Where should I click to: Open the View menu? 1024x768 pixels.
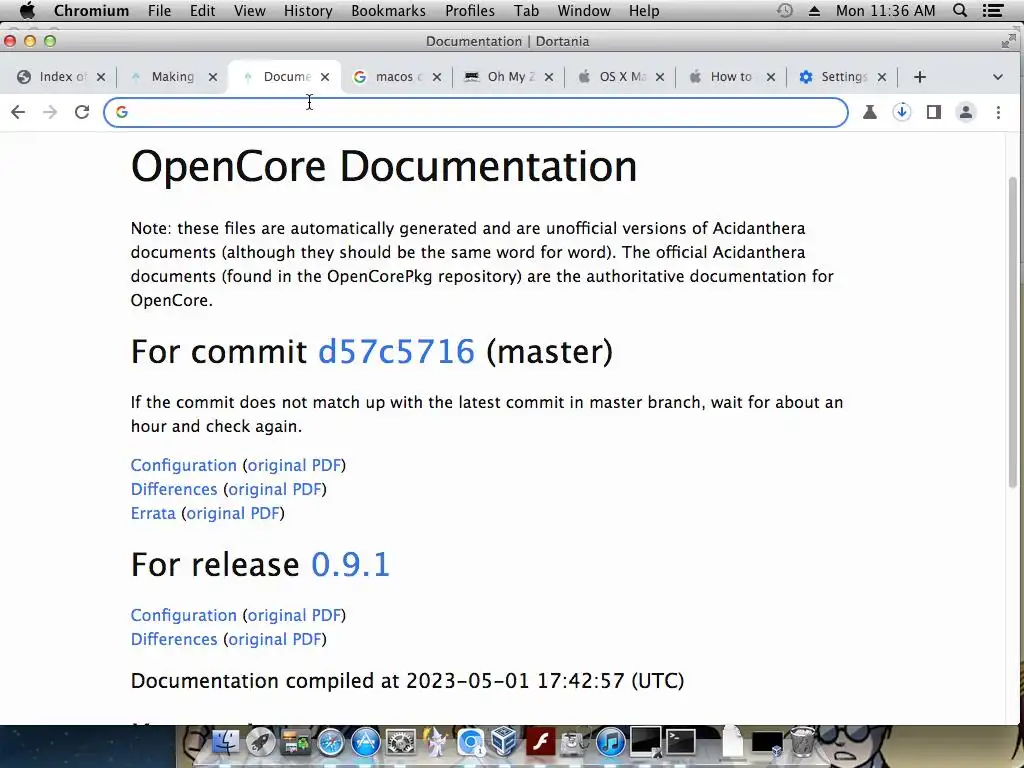click(x=249, y=10)
